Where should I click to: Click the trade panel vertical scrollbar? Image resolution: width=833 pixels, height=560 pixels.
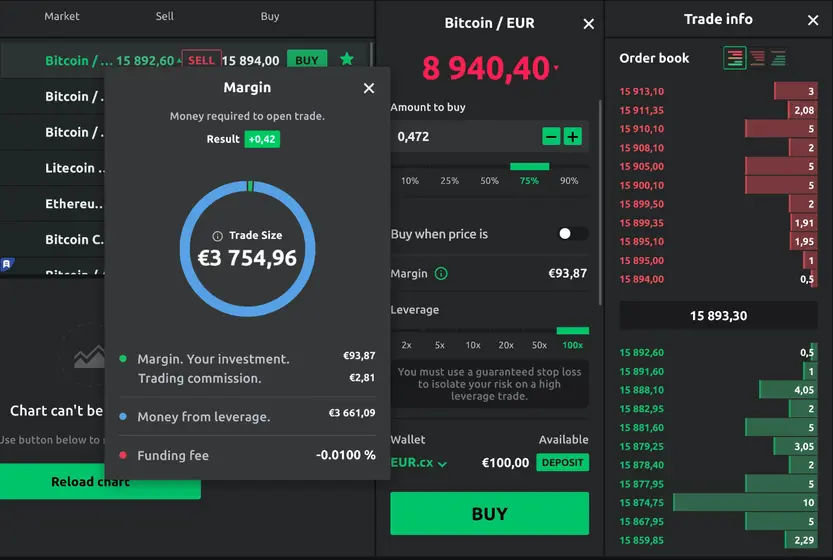click(601, 202)
